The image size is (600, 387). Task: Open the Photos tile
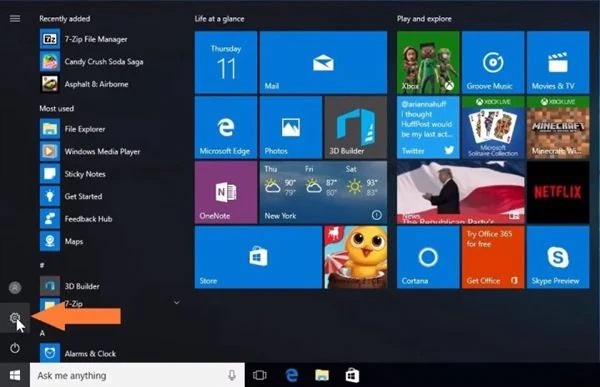(291, 127)
